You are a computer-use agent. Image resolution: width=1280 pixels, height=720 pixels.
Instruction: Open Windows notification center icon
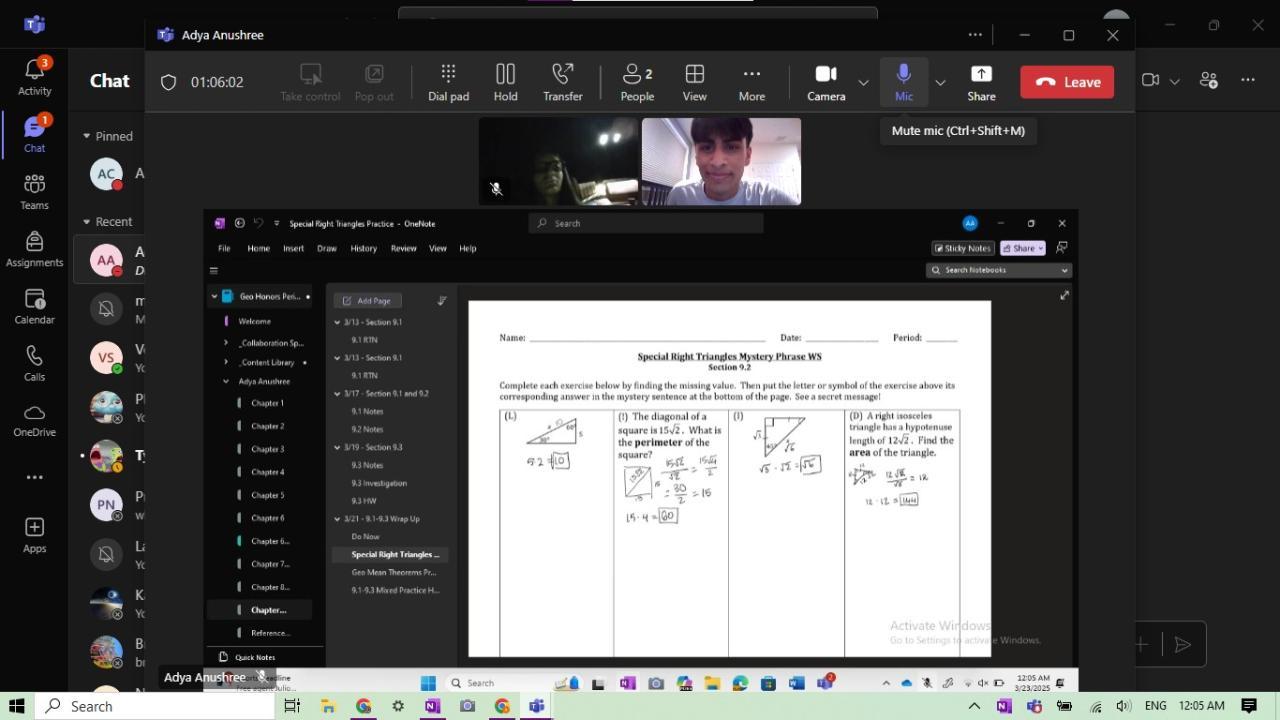[x=1249, y=706]
